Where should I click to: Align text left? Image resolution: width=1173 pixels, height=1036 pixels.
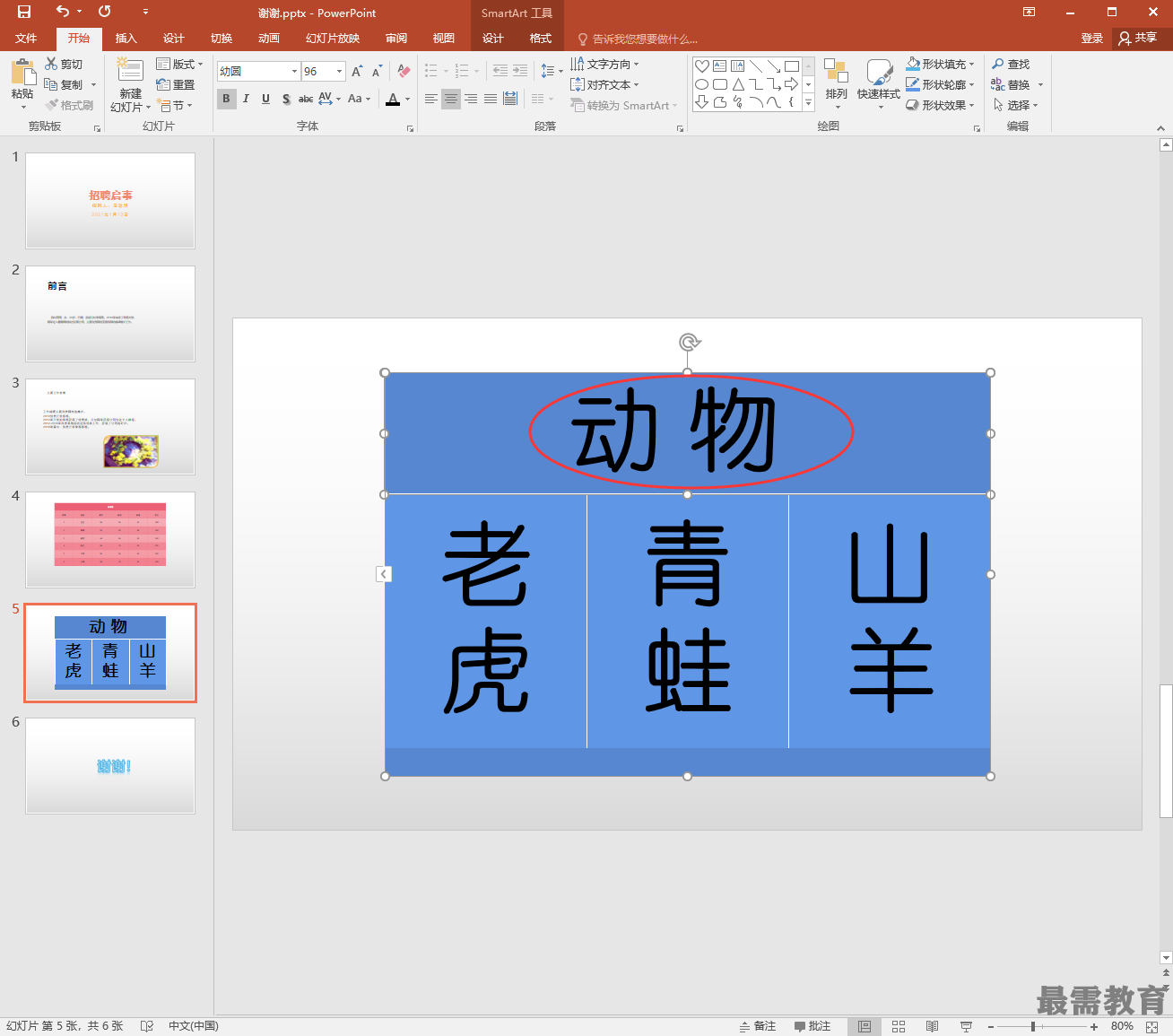click(431, 99)
